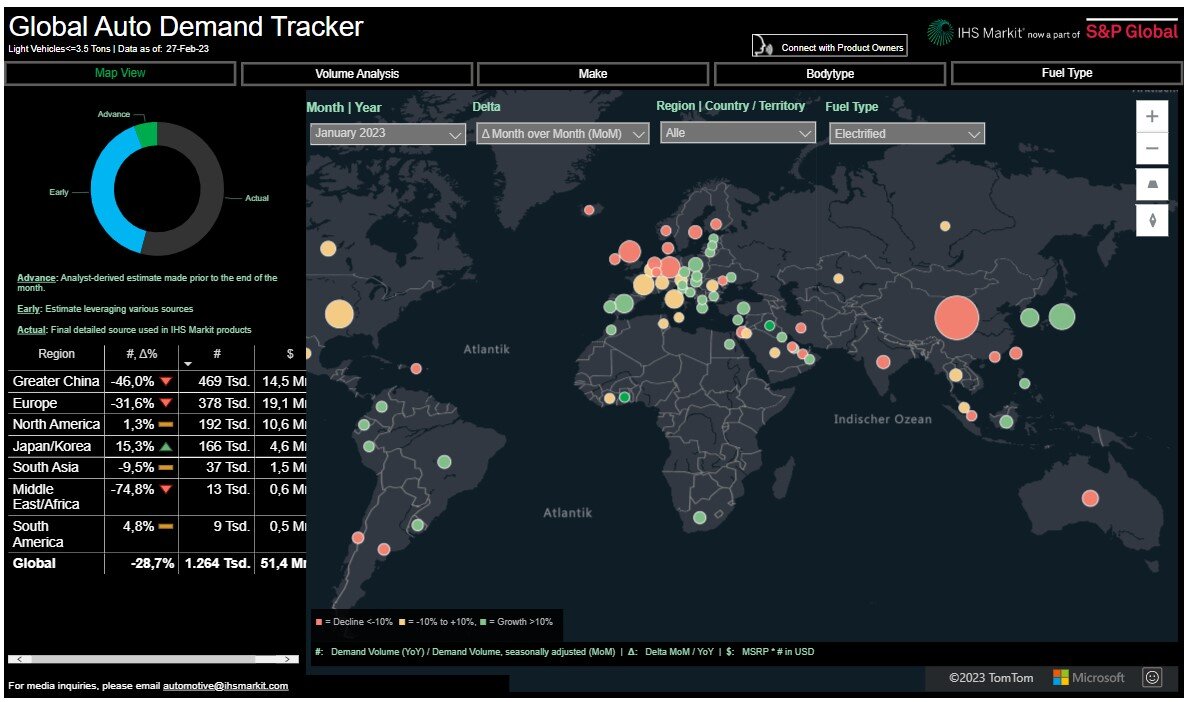This screenshot has height=702, width=1189.
Task: Open the Region dropdown set to Alle
Action: tap(738, 133)
